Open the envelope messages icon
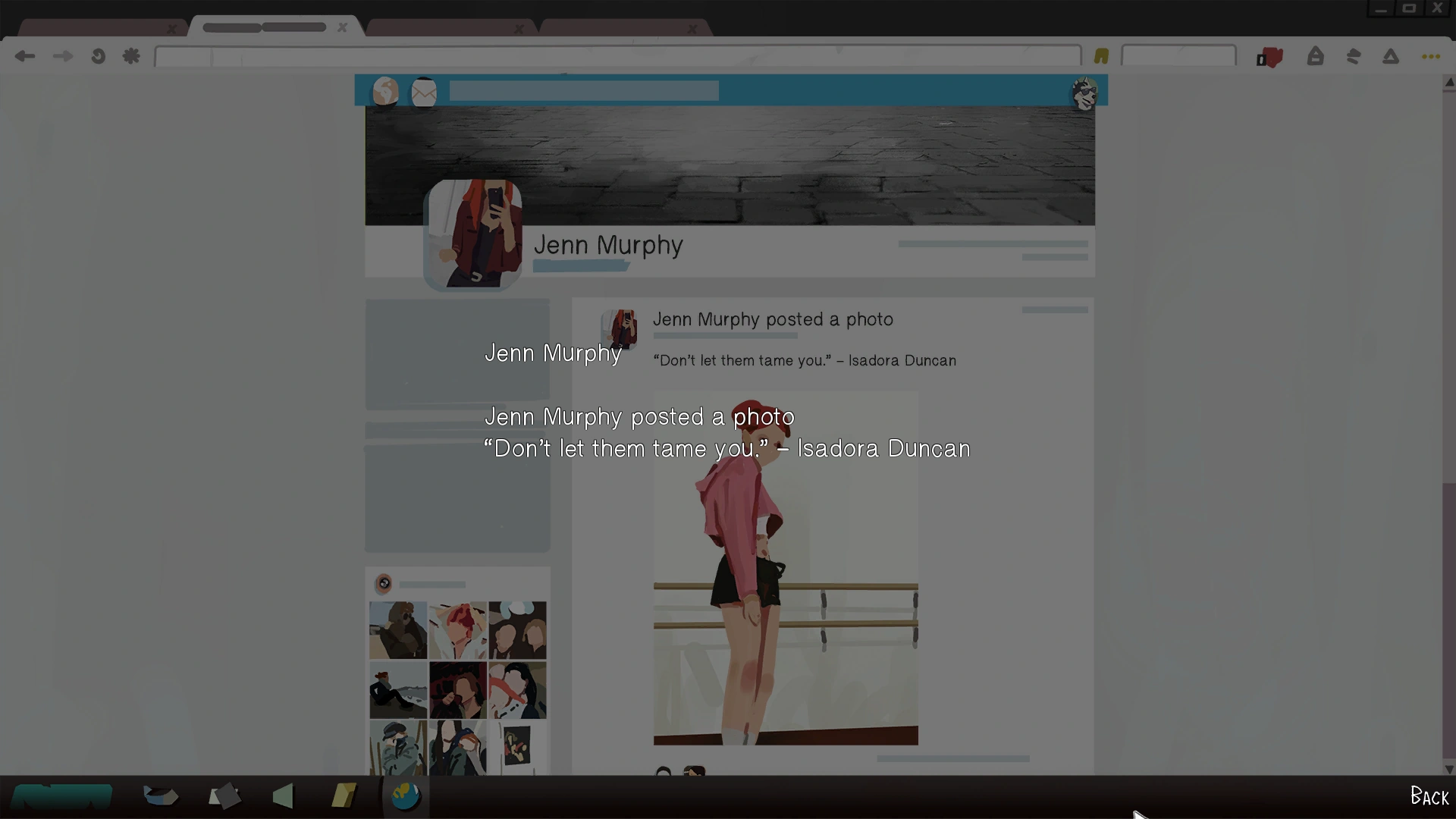The height and width of the screenshot is (819, 1456). click(424, 93)
